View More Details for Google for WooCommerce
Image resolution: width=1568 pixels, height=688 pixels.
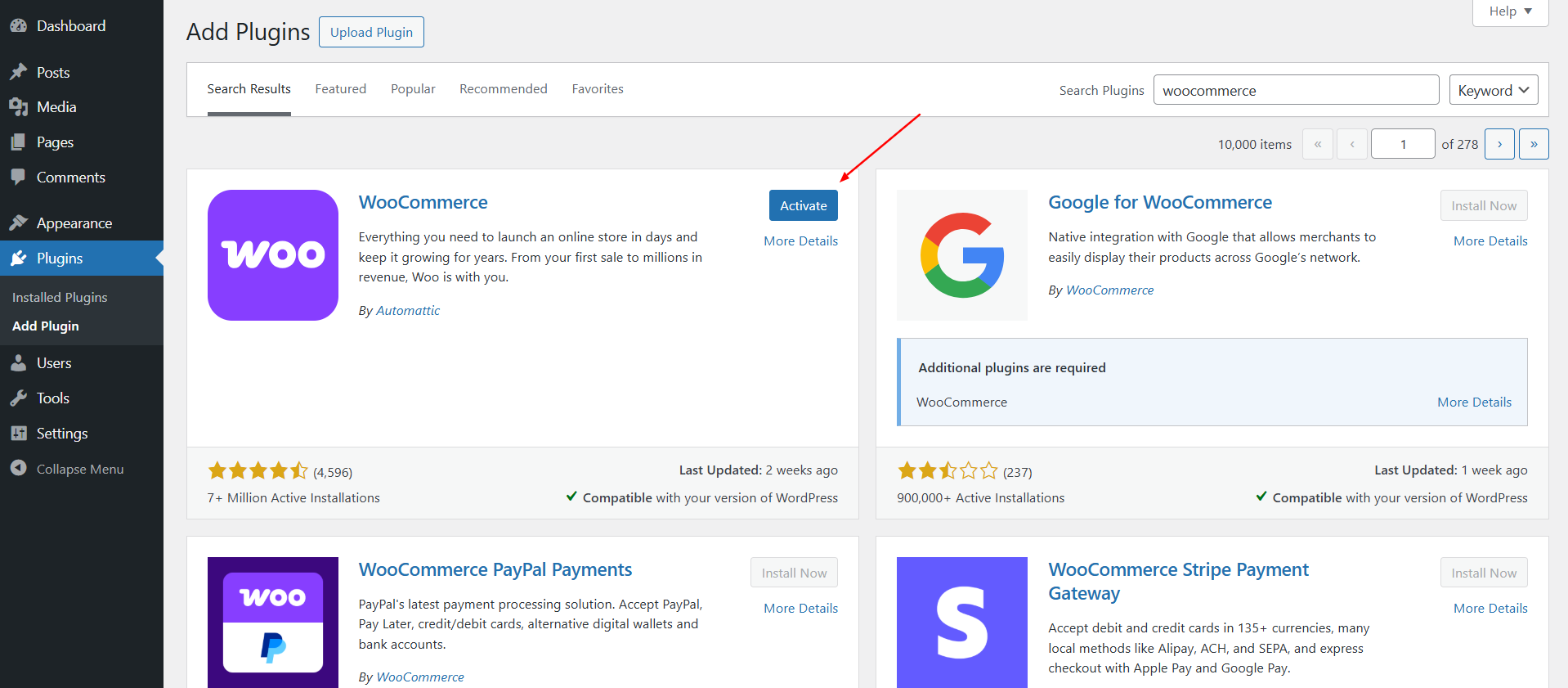1490,241
